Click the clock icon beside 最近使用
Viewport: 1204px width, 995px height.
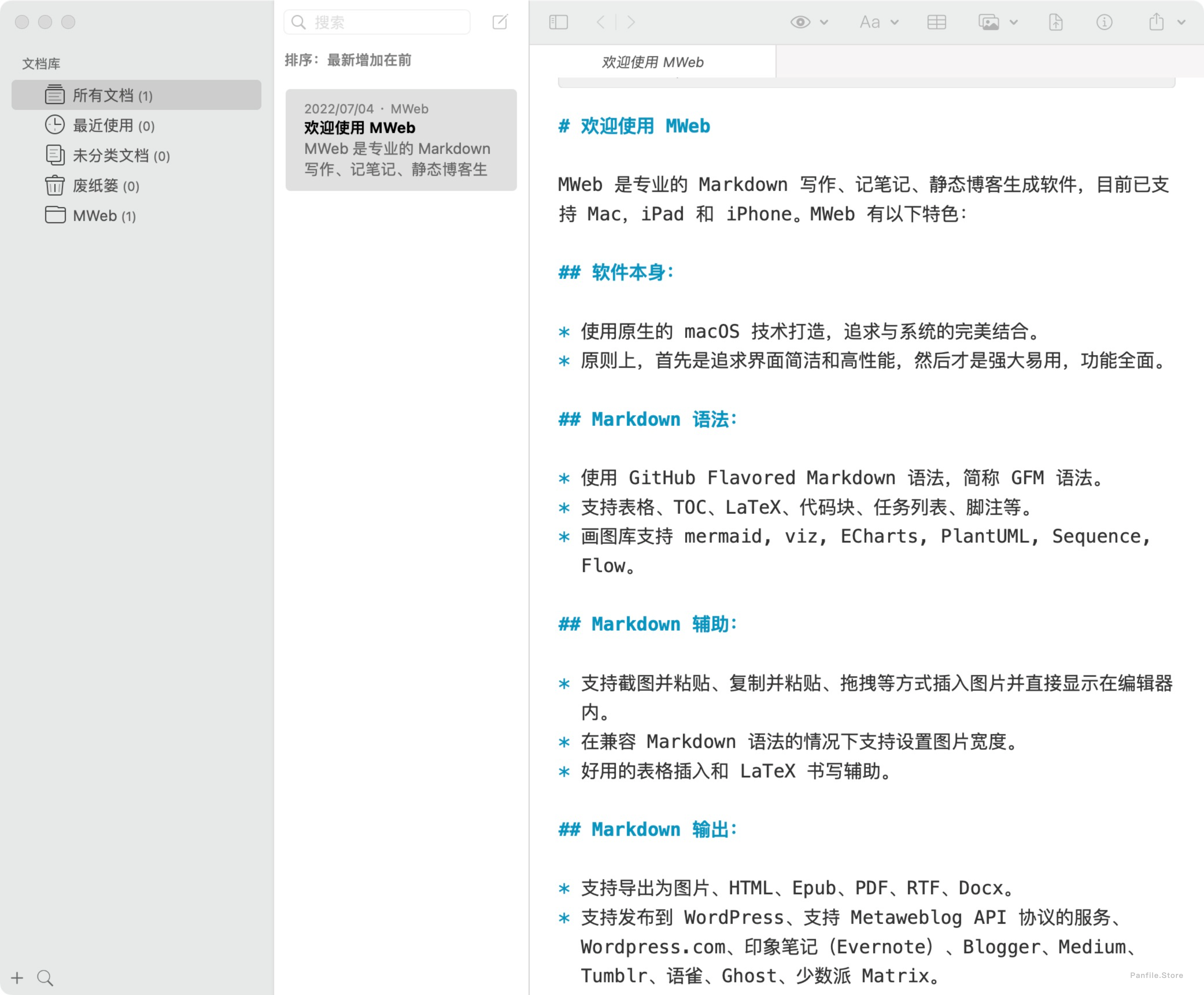[55, 125]
